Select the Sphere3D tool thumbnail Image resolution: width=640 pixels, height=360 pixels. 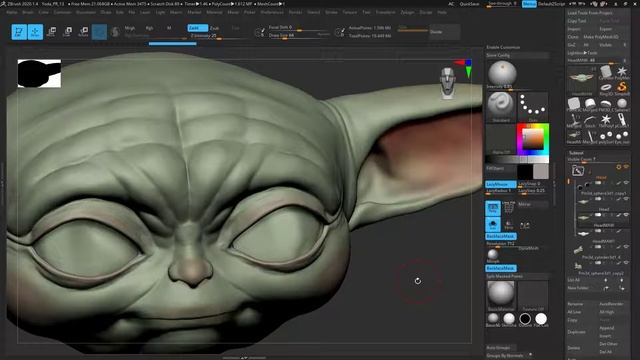[622, 104]
